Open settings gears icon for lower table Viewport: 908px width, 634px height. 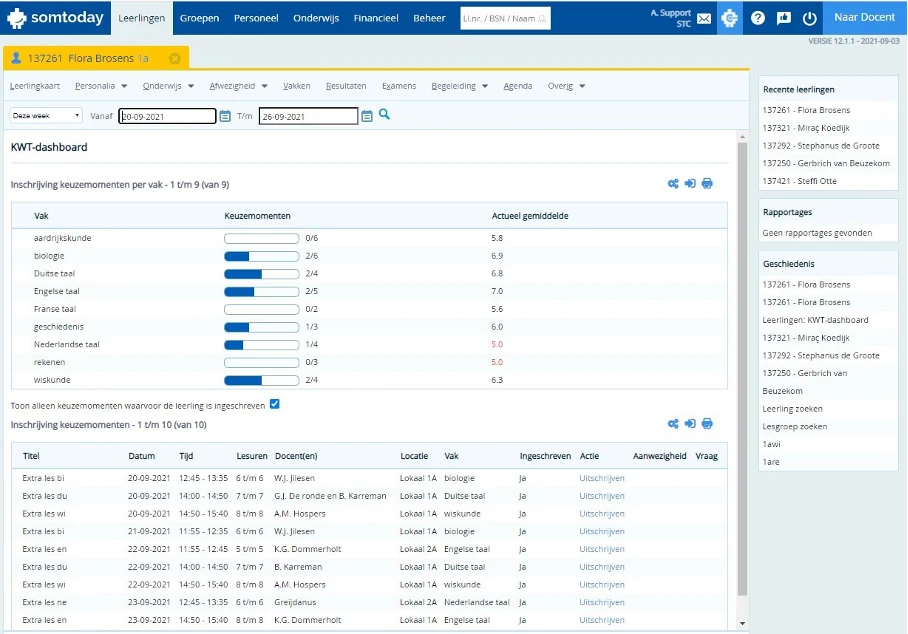coord(674,424)
